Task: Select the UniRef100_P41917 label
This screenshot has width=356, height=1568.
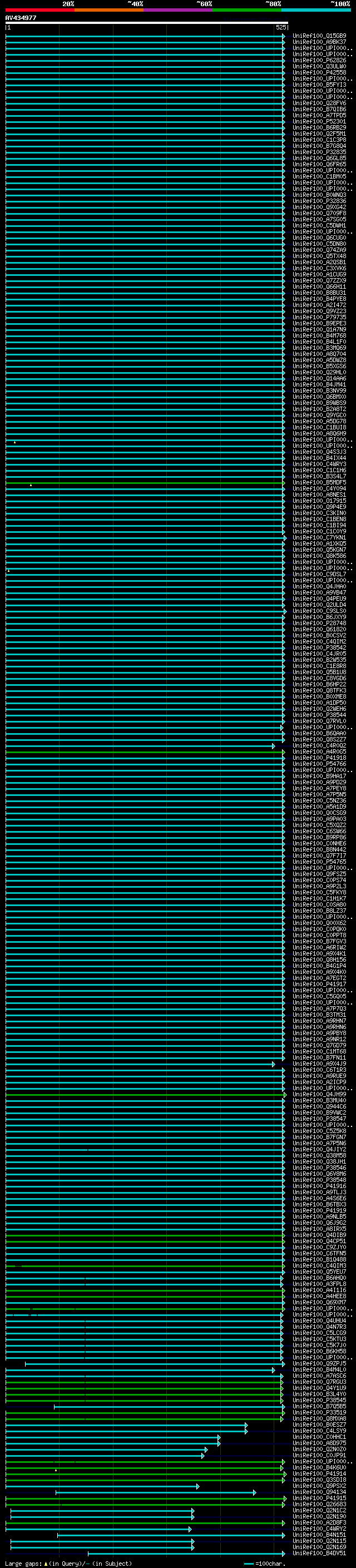Action: point(319,985)
